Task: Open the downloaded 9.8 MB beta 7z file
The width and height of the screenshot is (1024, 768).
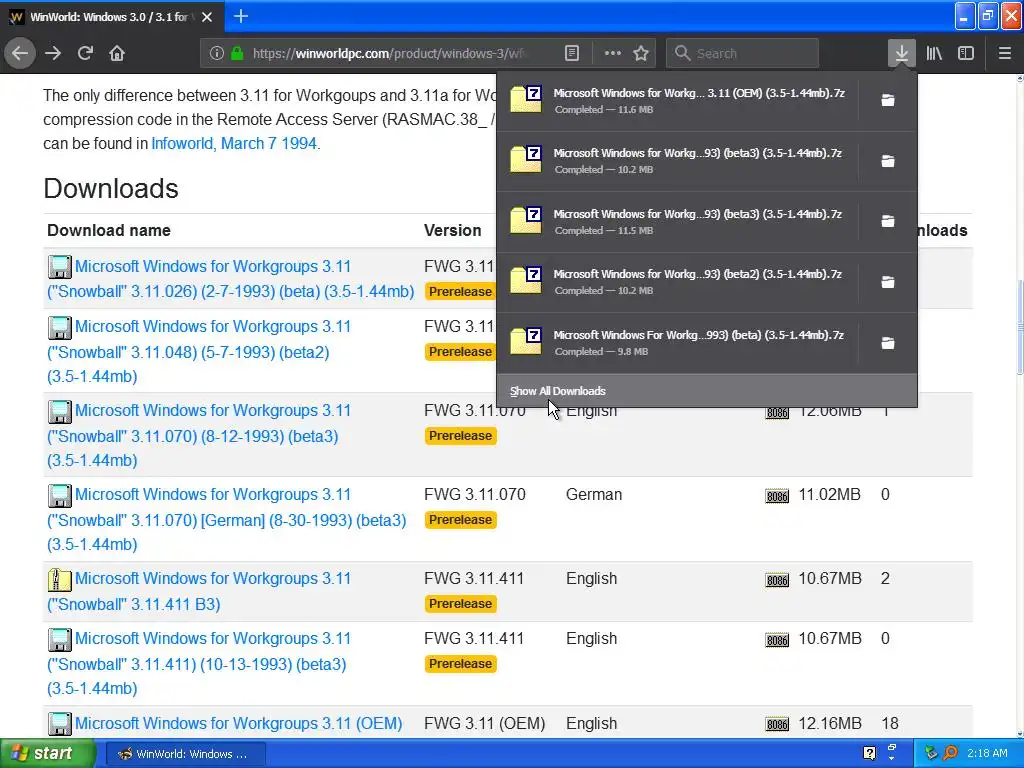Action: (677, 343)
